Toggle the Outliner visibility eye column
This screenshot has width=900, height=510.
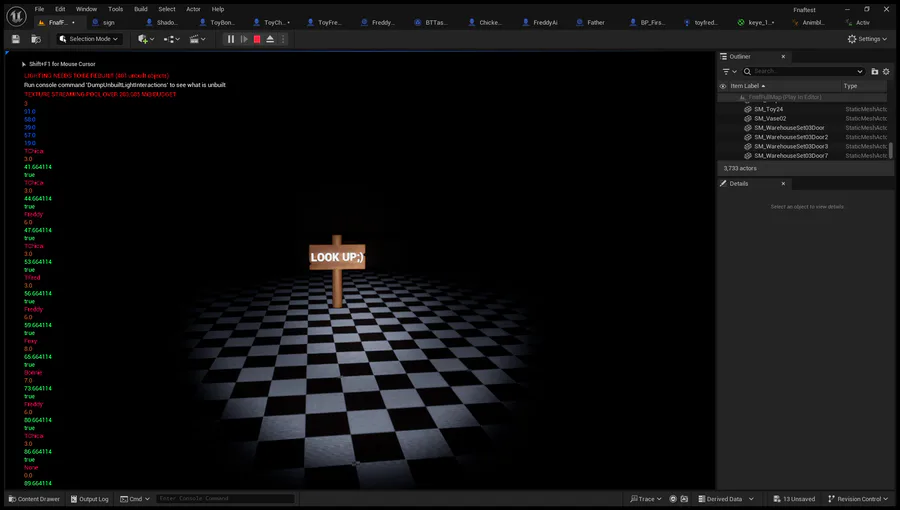[723, 86]
